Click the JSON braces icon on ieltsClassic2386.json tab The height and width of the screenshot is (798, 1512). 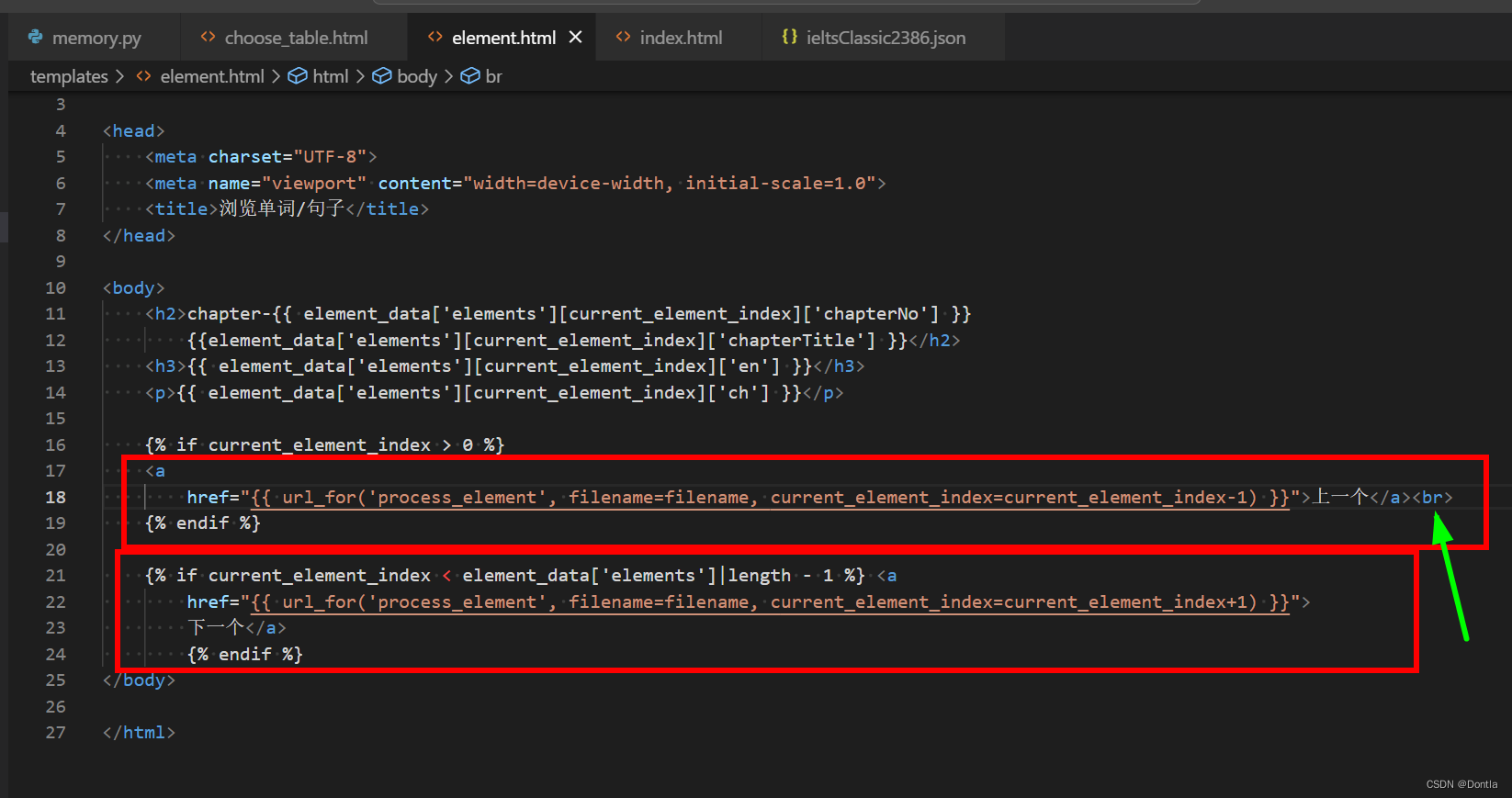coord(789,37)
